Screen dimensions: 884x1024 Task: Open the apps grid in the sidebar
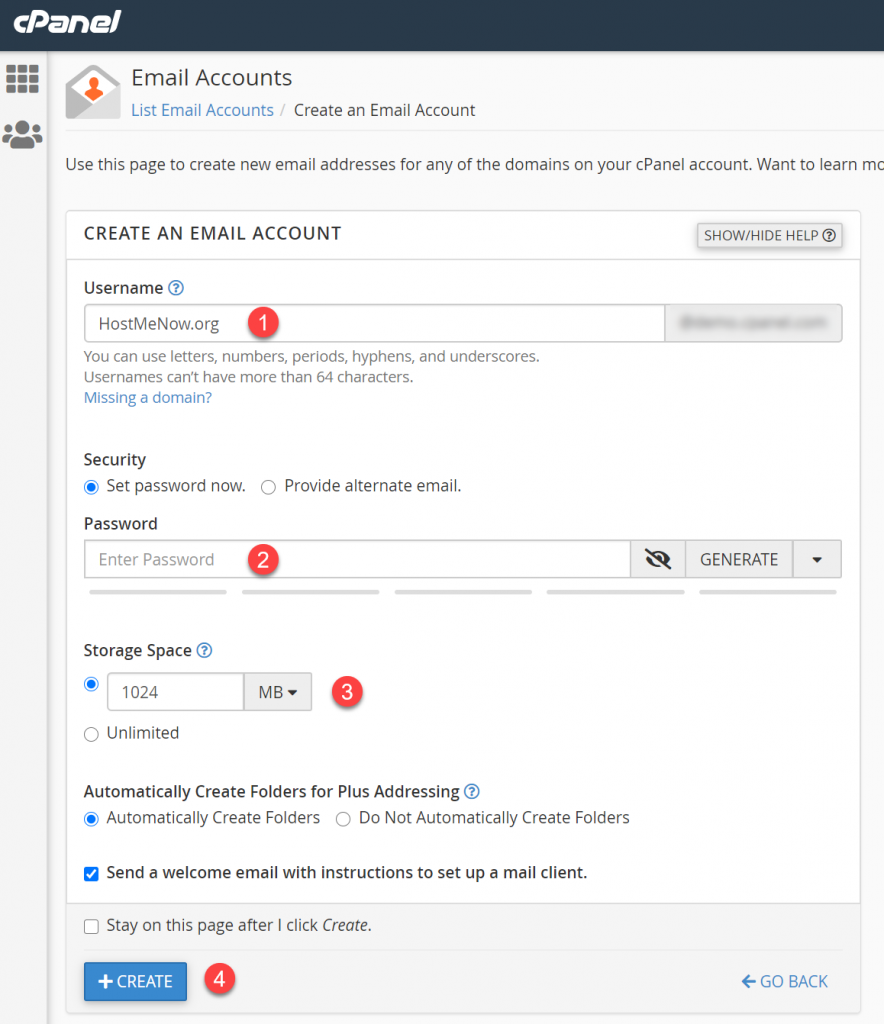coord(22,78)
